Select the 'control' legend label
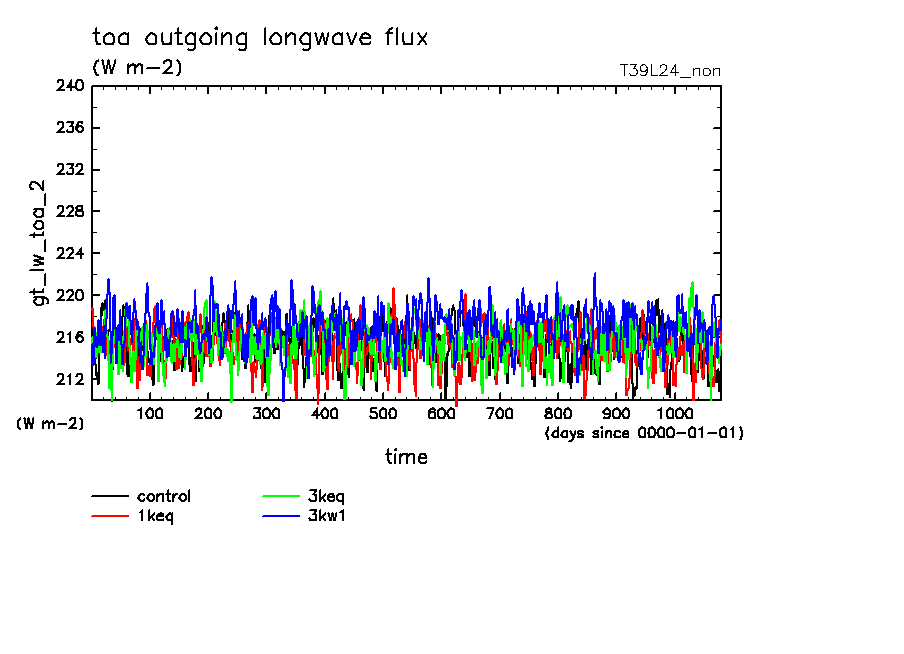This screenshot has width=904, height=654. click(x=164, y=496)
